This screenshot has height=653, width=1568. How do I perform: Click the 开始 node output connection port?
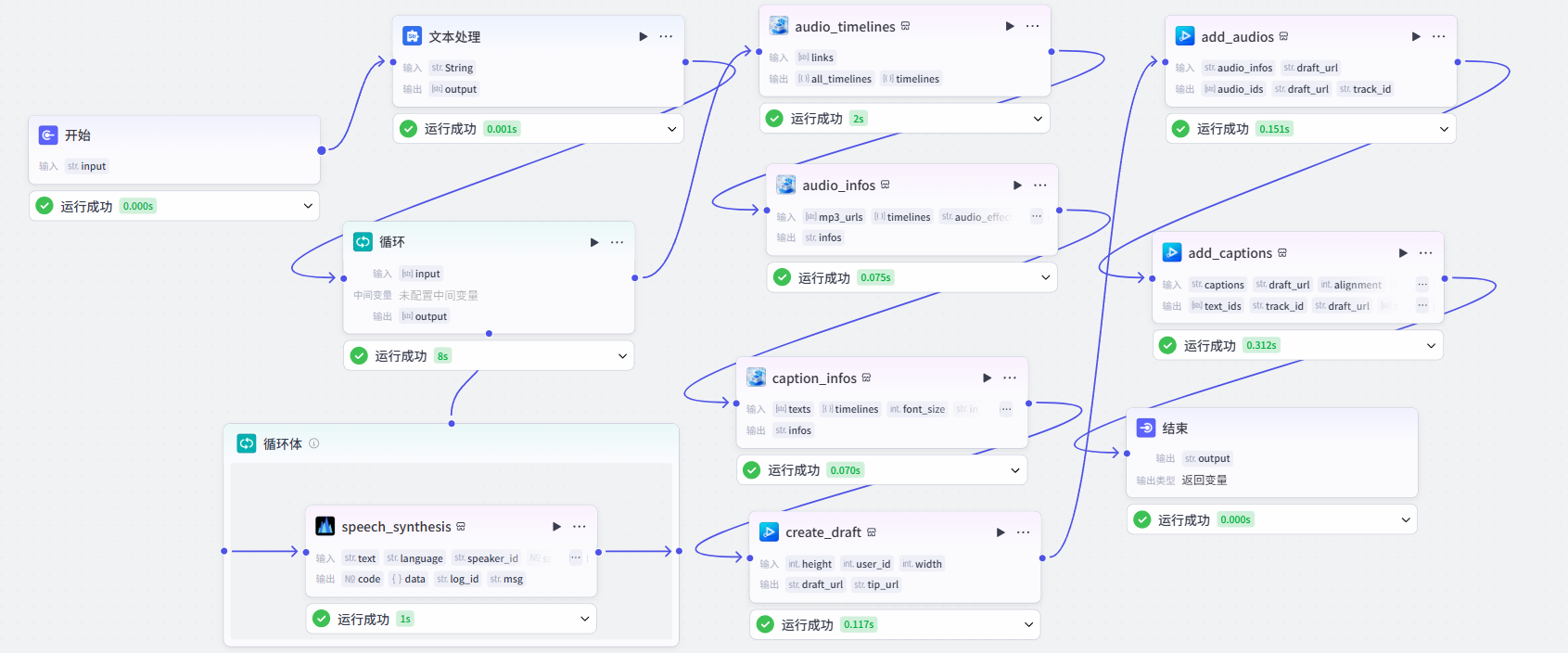click(x=322, y=150)
